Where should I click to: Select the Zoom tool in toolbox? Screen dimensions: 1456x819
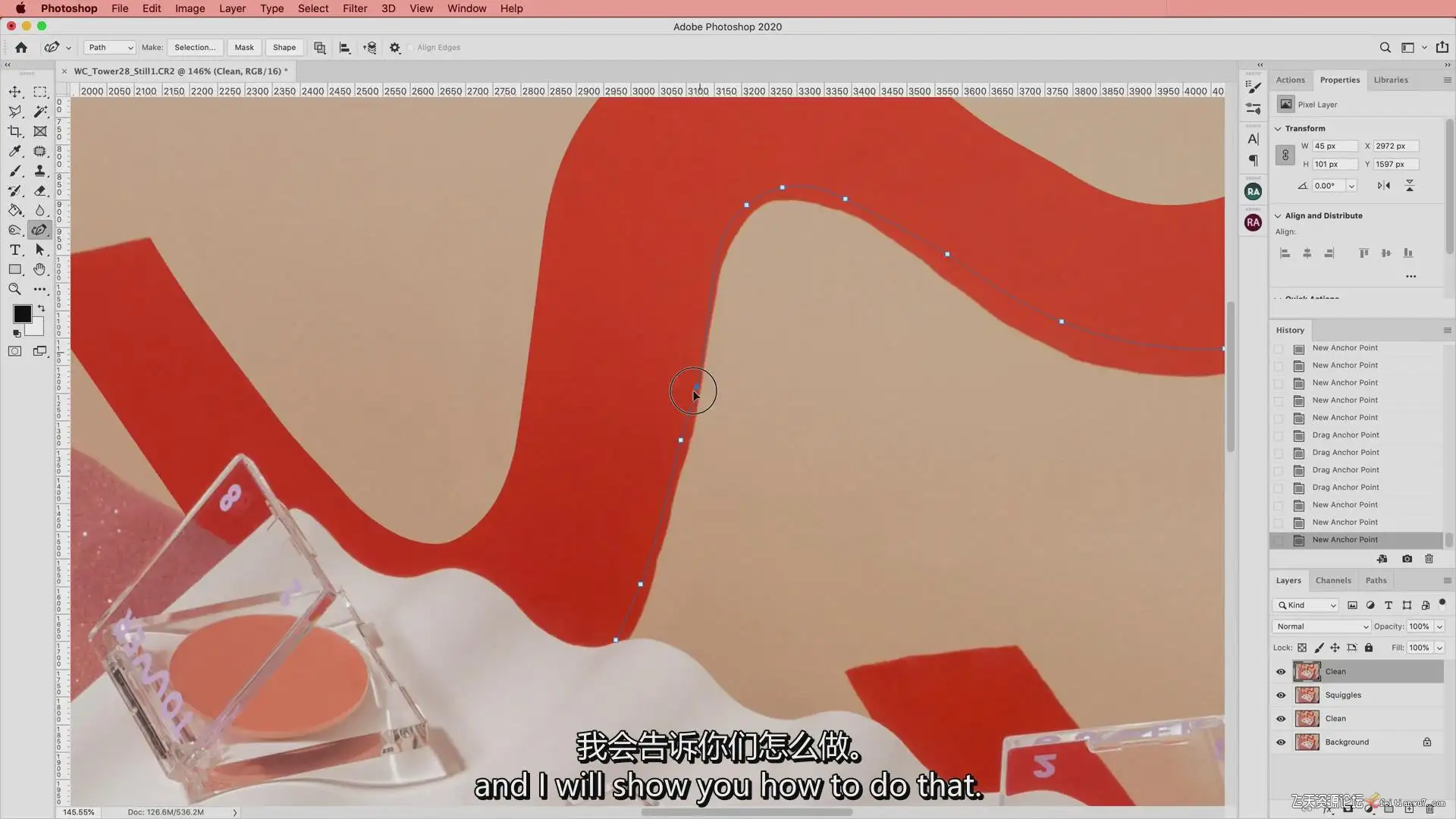pos(15,289)
